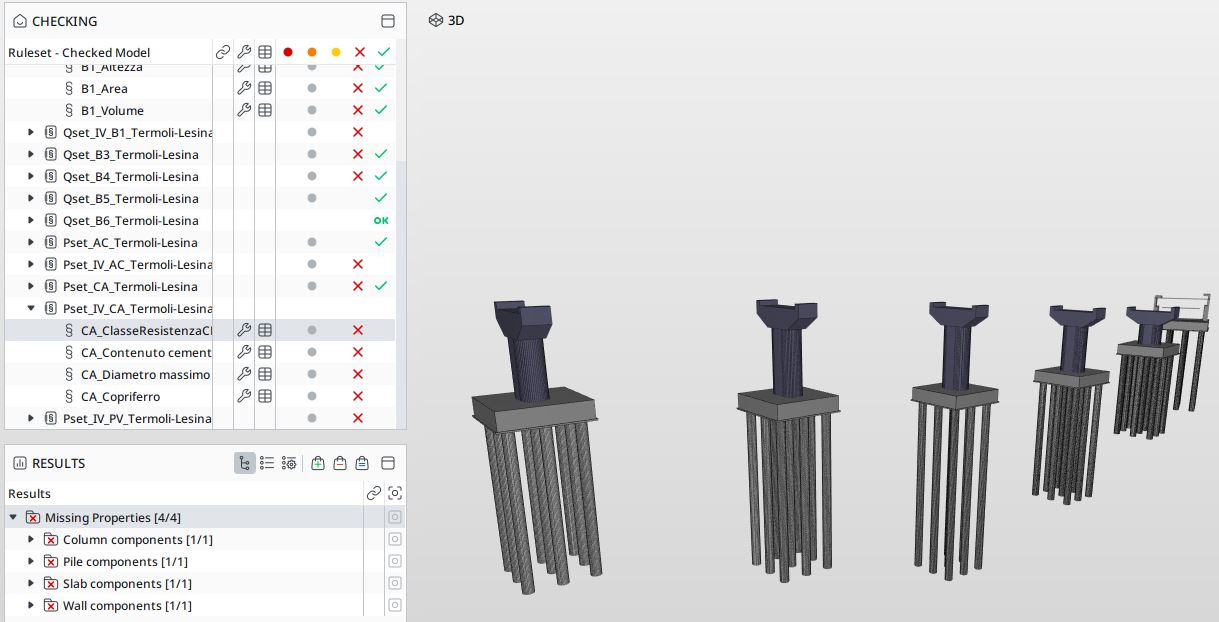The image size is (1219, 622).
Task: Expand the Qset_B3_Termoli-Lesina ruleset
Action: [x=31, y=155]
